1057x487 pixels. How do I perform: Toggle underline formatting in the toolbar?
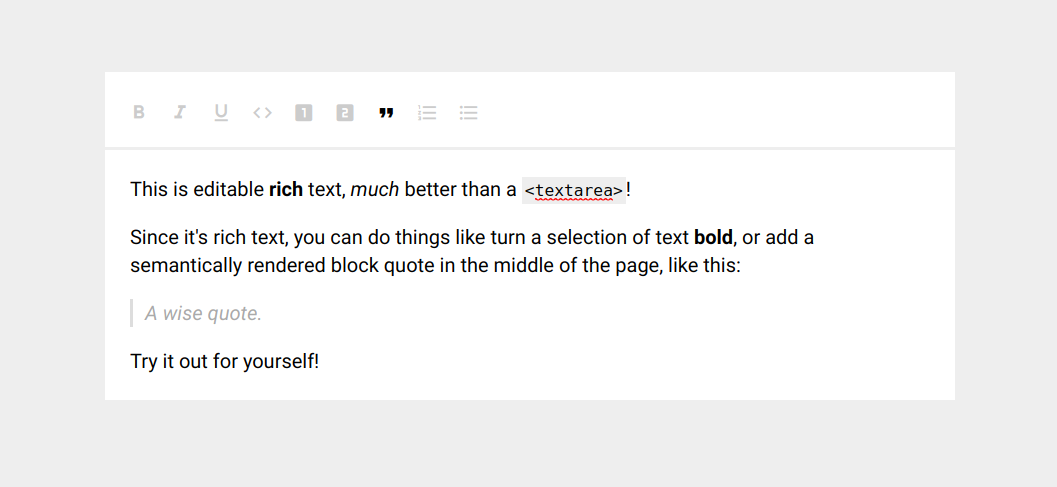pos(221,113)
